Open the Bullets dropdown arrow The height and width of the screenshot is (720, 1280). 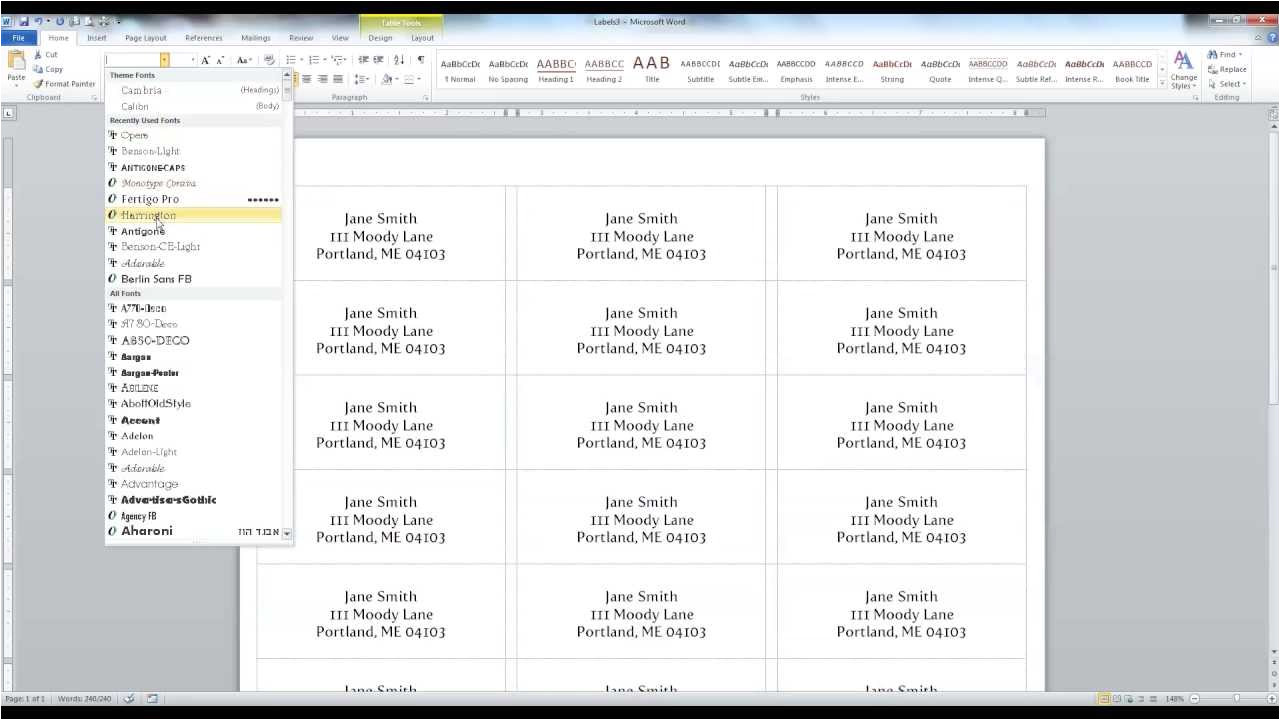point(302,60)
